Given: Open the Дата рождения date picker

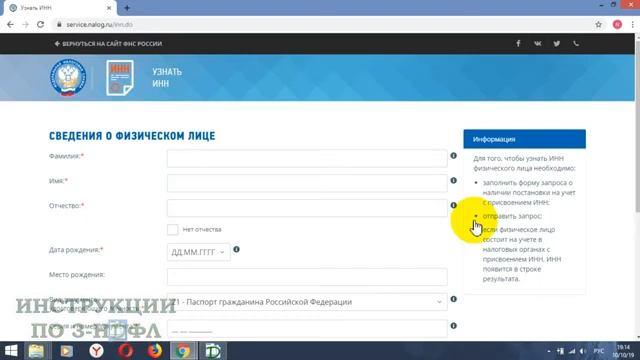Looking at the screenshot, I should click(x=198, y=252).
